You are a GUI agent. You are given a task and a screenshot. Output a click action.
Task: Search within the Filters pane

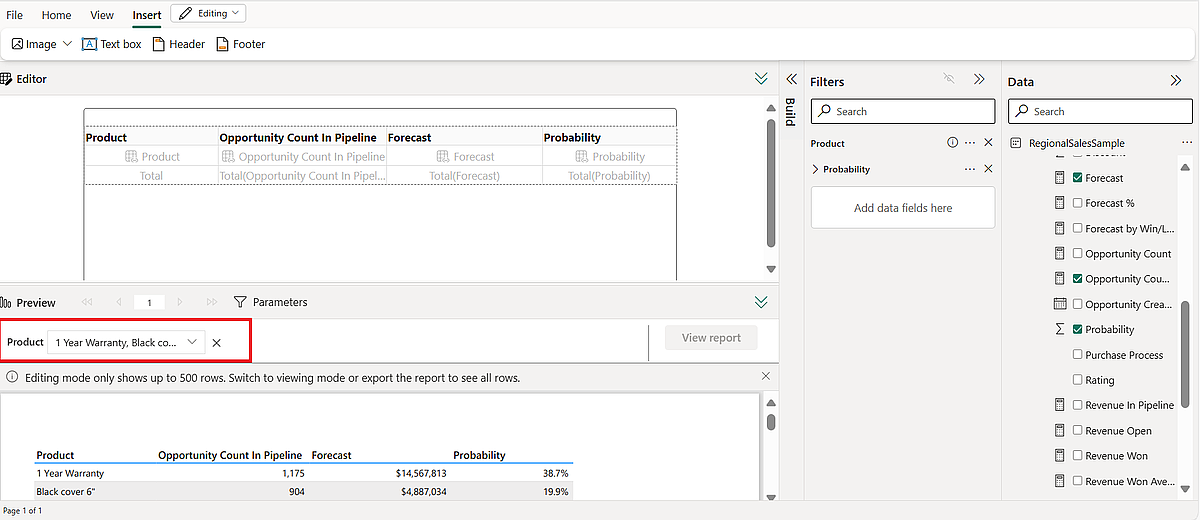[x=903, y=111]
